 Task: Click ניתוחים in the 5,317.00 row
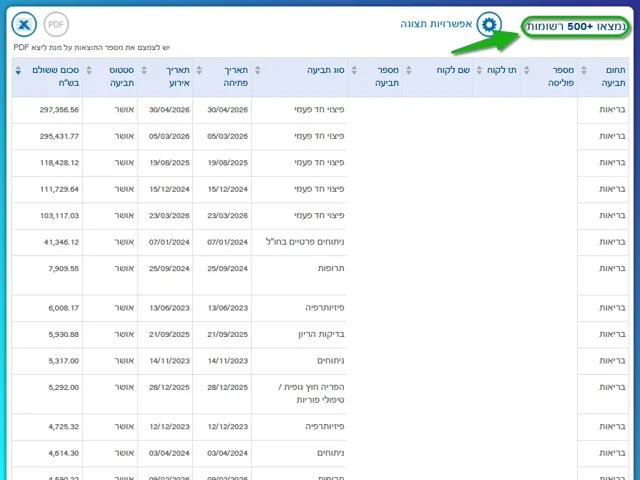coord(331,361)
